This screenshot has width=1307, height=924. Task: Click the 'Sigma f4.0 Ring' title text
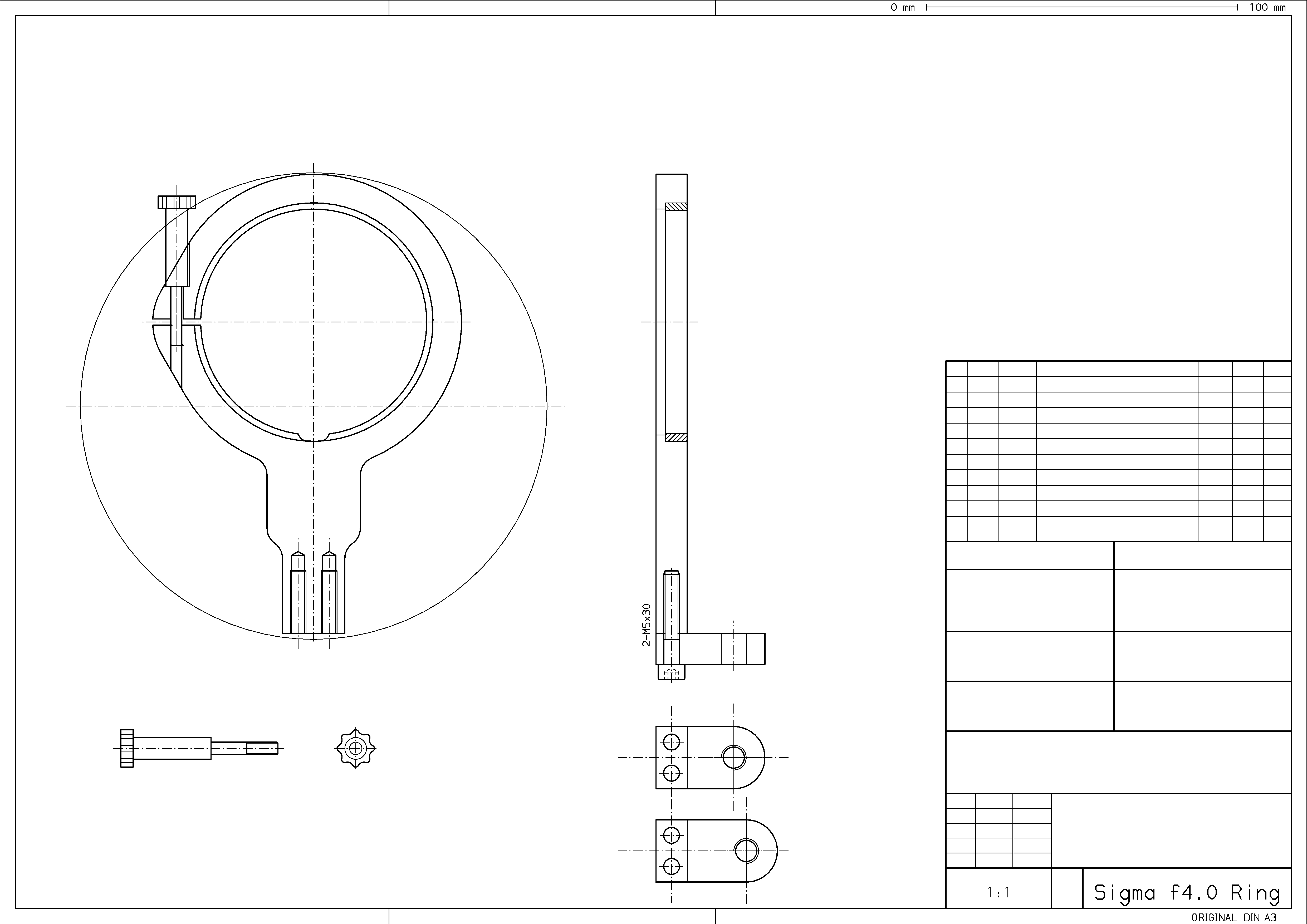[x=1186, y=893]
